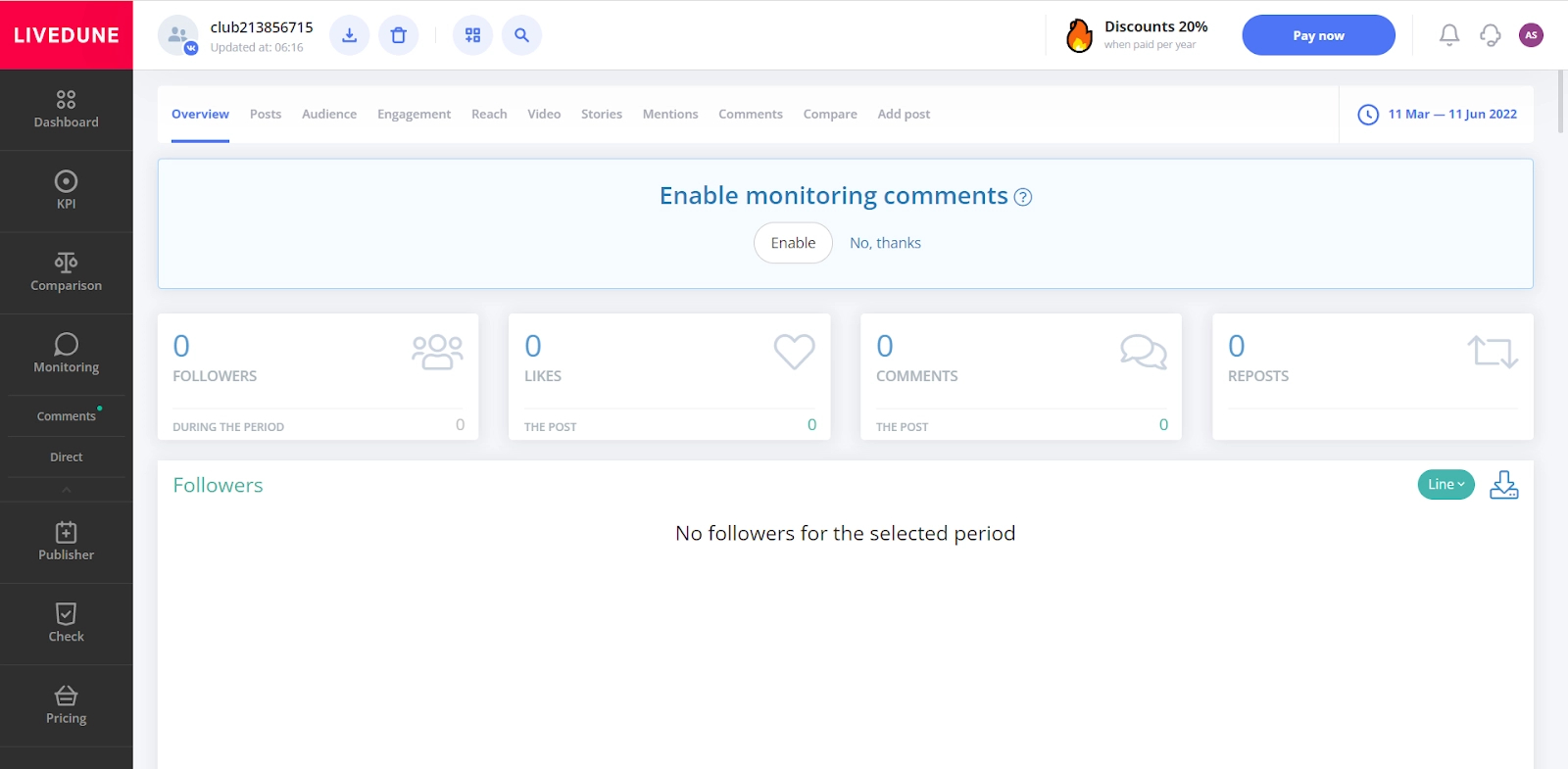This screenshot has height=769, width=1568.
Task: Click the Pay now button
Action: coord(1318,35)
